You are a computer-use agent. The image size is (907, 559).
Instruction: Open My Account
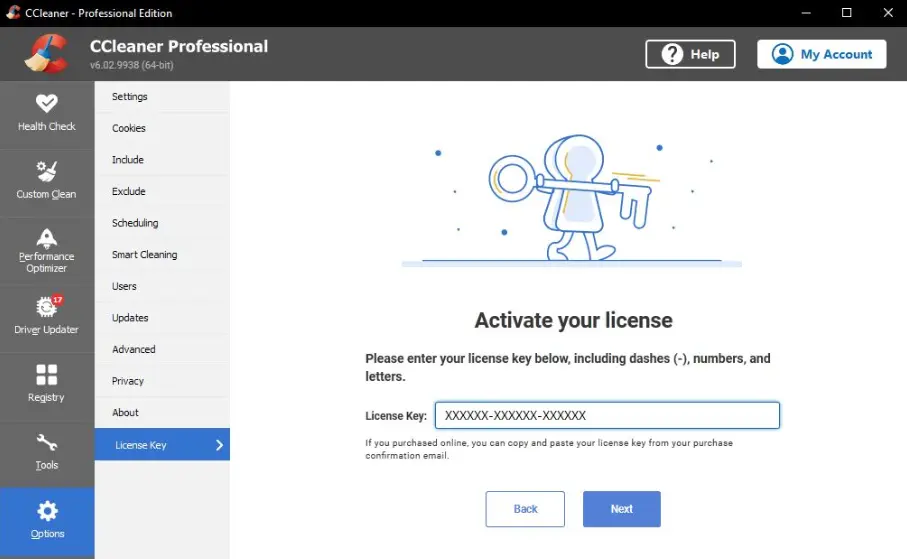pyautogui.click(x=821, y=54)
